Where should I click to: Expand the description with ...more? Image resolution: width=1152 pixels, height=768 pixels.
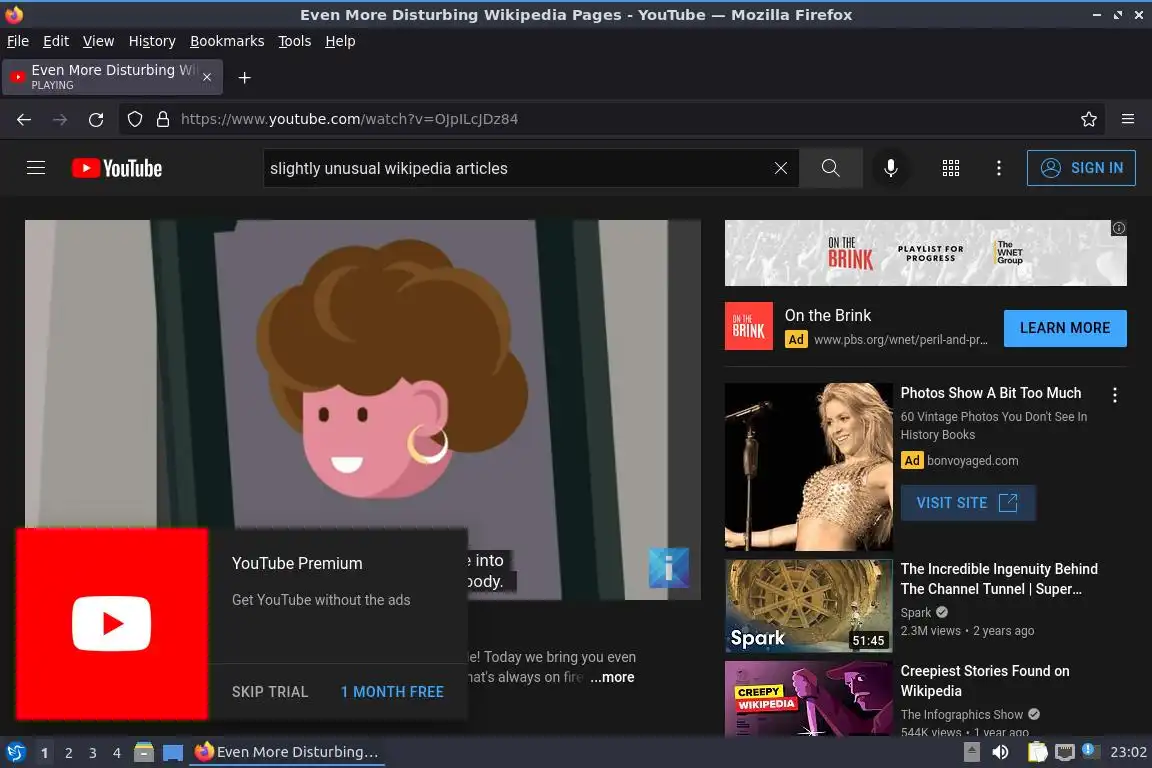612,677
